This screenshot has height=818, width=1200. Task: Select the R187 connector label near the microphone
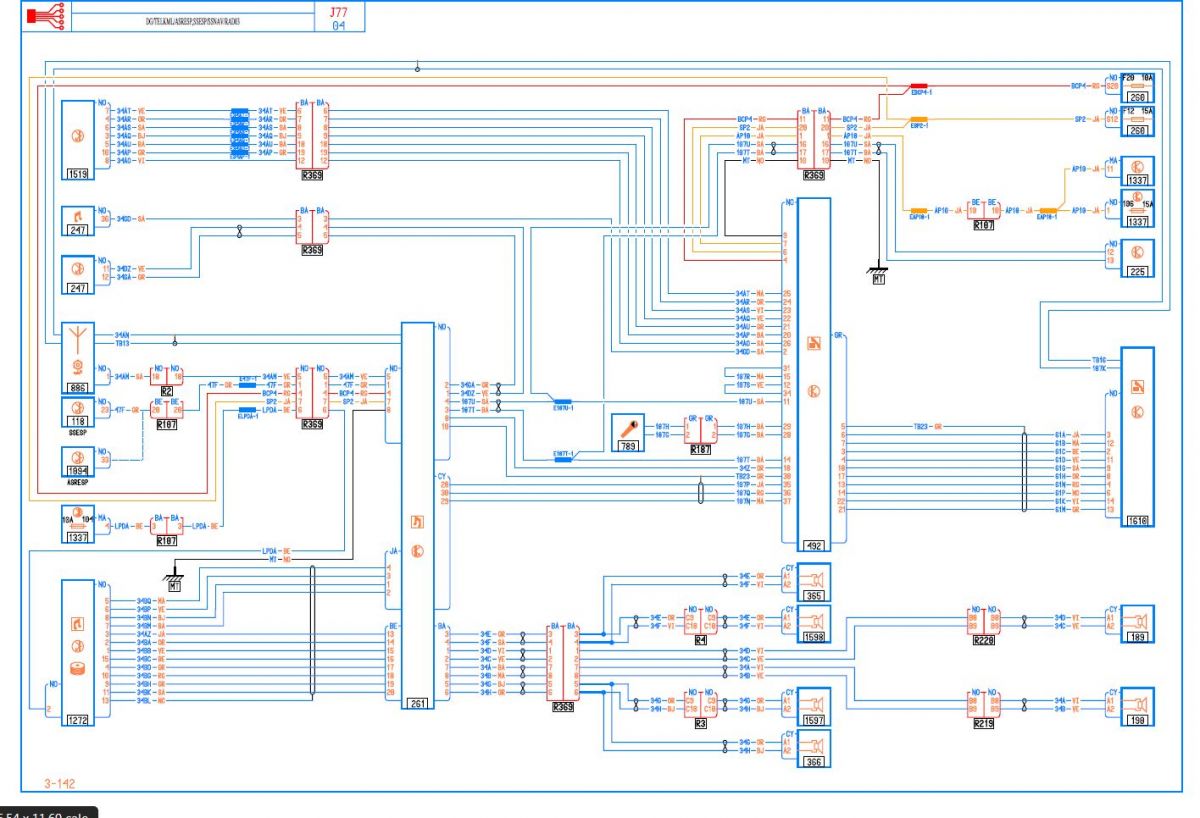click(701, 451)
